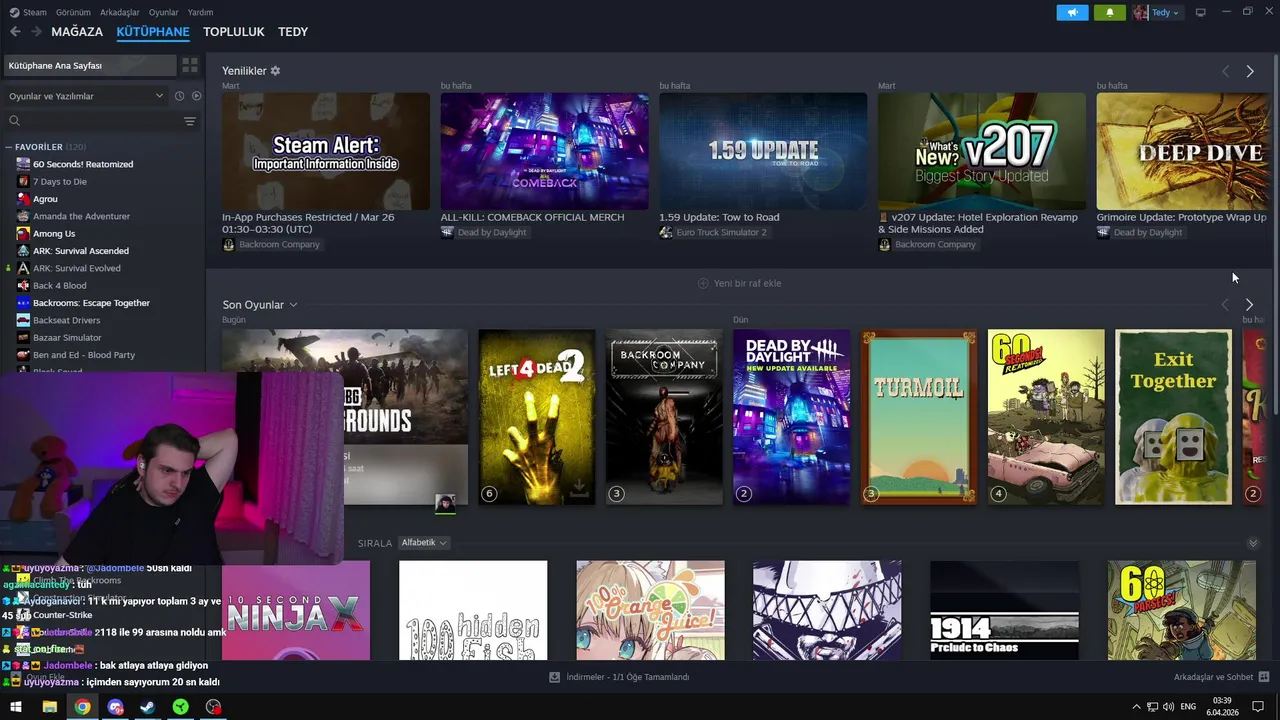Screen dimensions: 1280x720
Task: Open the Görünüm menu
Action: coord(73,12)
